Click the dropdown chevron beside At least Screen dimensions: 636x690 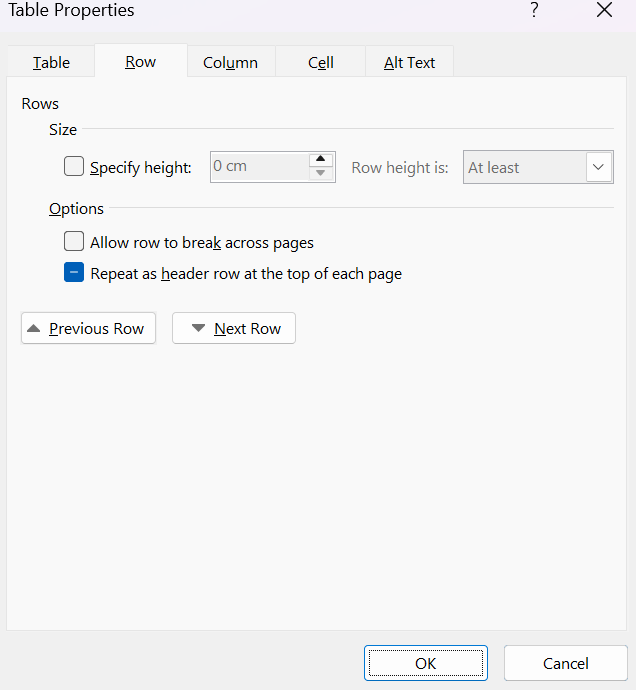click(599, 167)
